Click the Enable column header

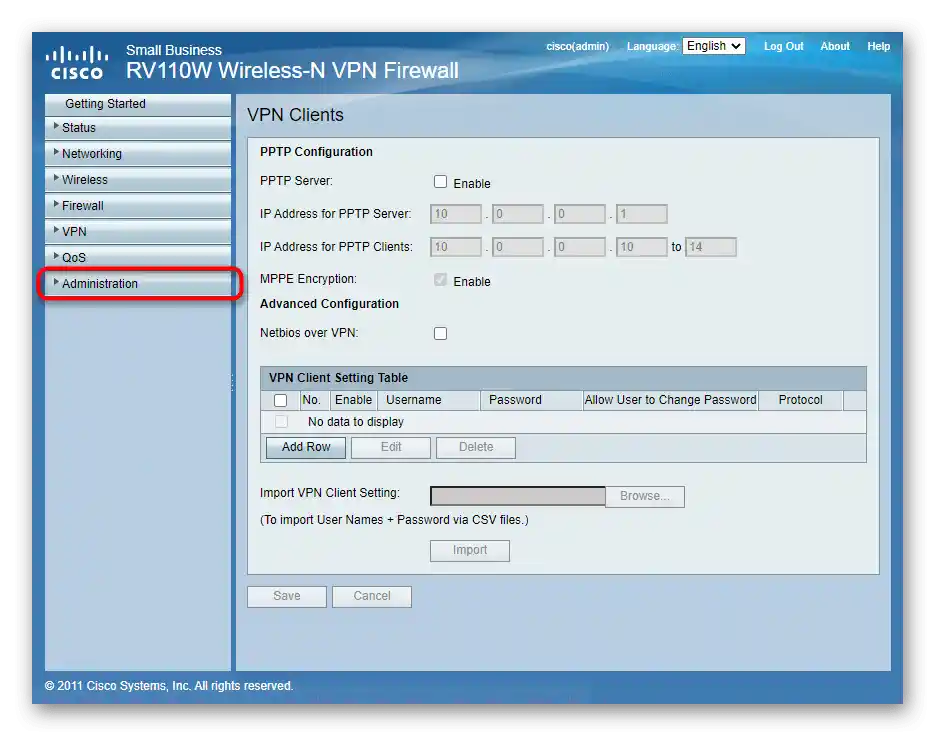(353, 400)
